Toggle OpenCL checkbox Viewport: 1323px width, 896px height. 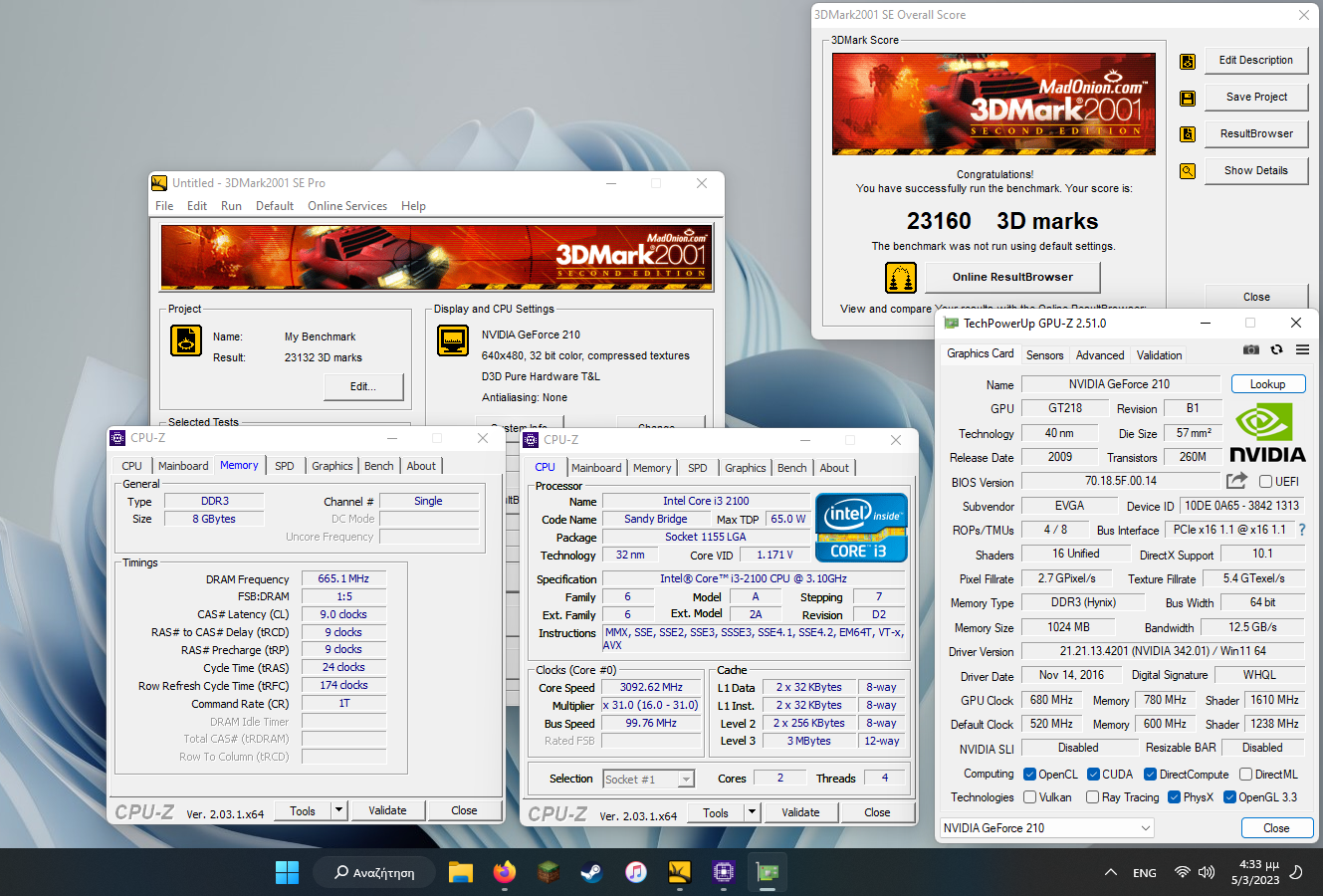coord(1029,774)
